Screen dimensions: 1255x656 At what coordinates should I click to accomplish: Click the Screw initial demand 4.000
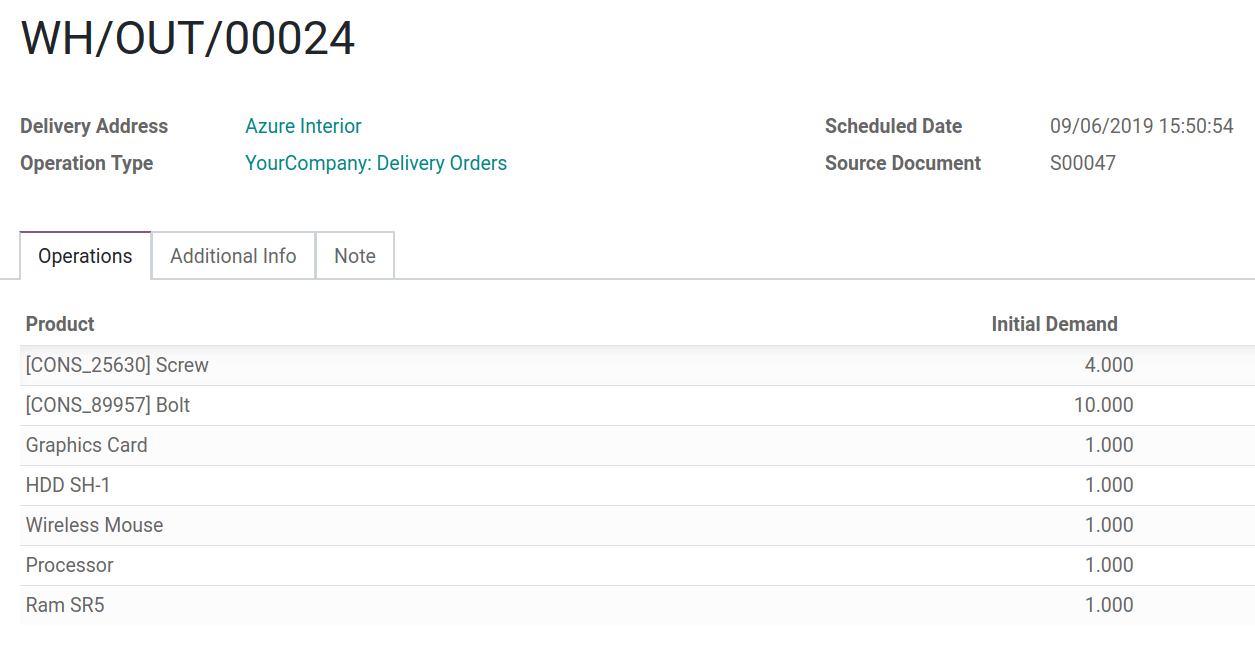1108,365
